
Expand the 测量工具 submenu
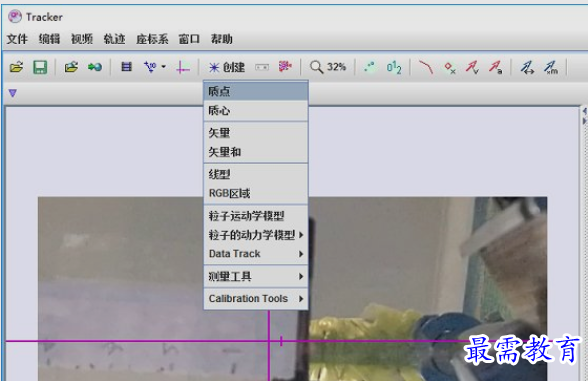point(256,276)
